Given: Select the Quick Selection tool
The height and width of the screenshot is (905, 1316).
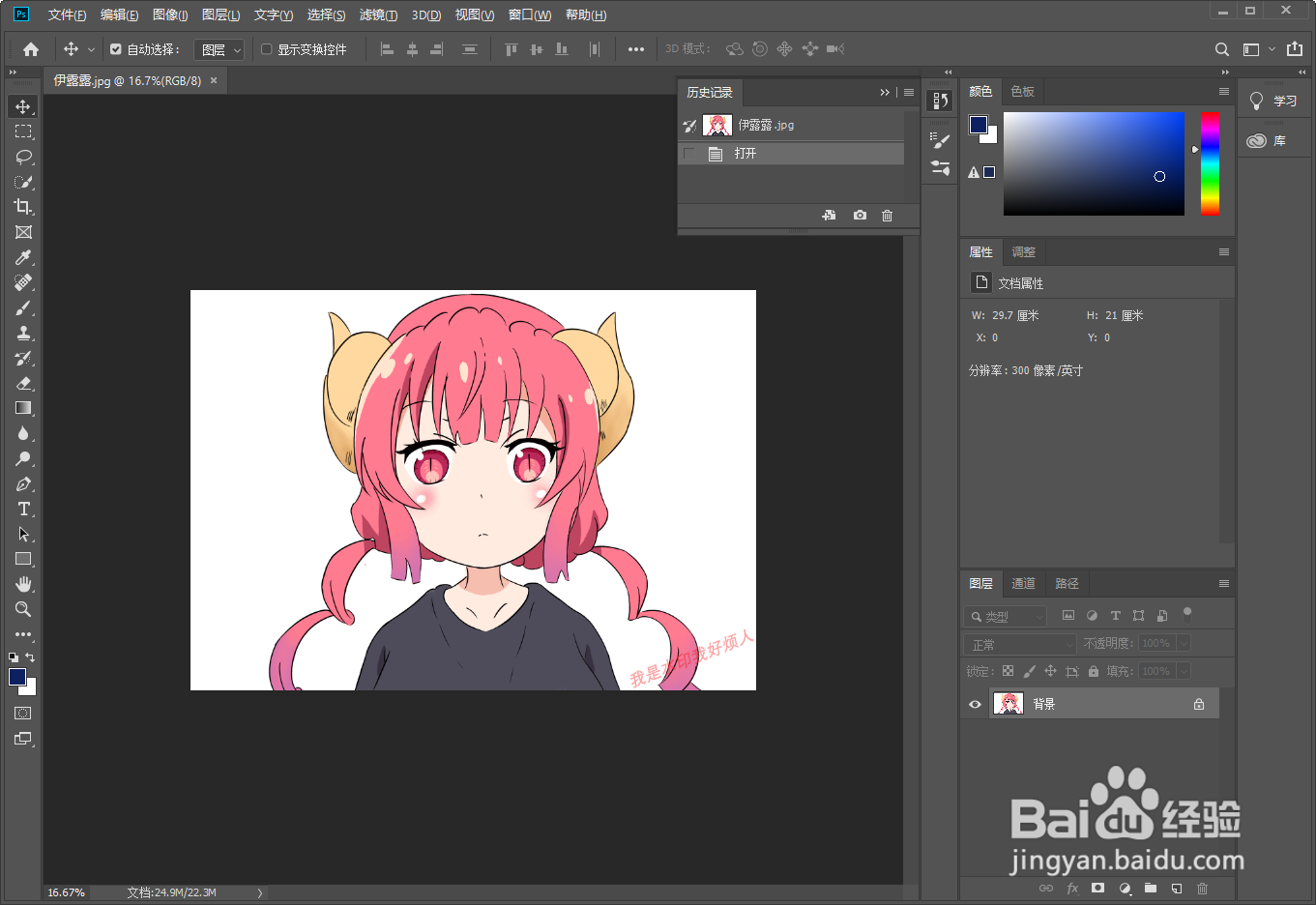Looking at the screenshot, I should 23,182.
